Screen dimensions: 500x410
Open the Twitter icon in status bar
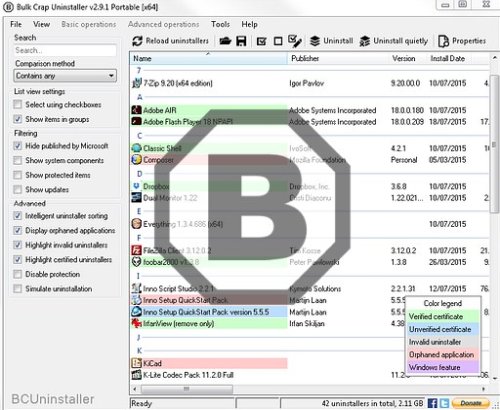pyautogui.click(x=444, y=403)
